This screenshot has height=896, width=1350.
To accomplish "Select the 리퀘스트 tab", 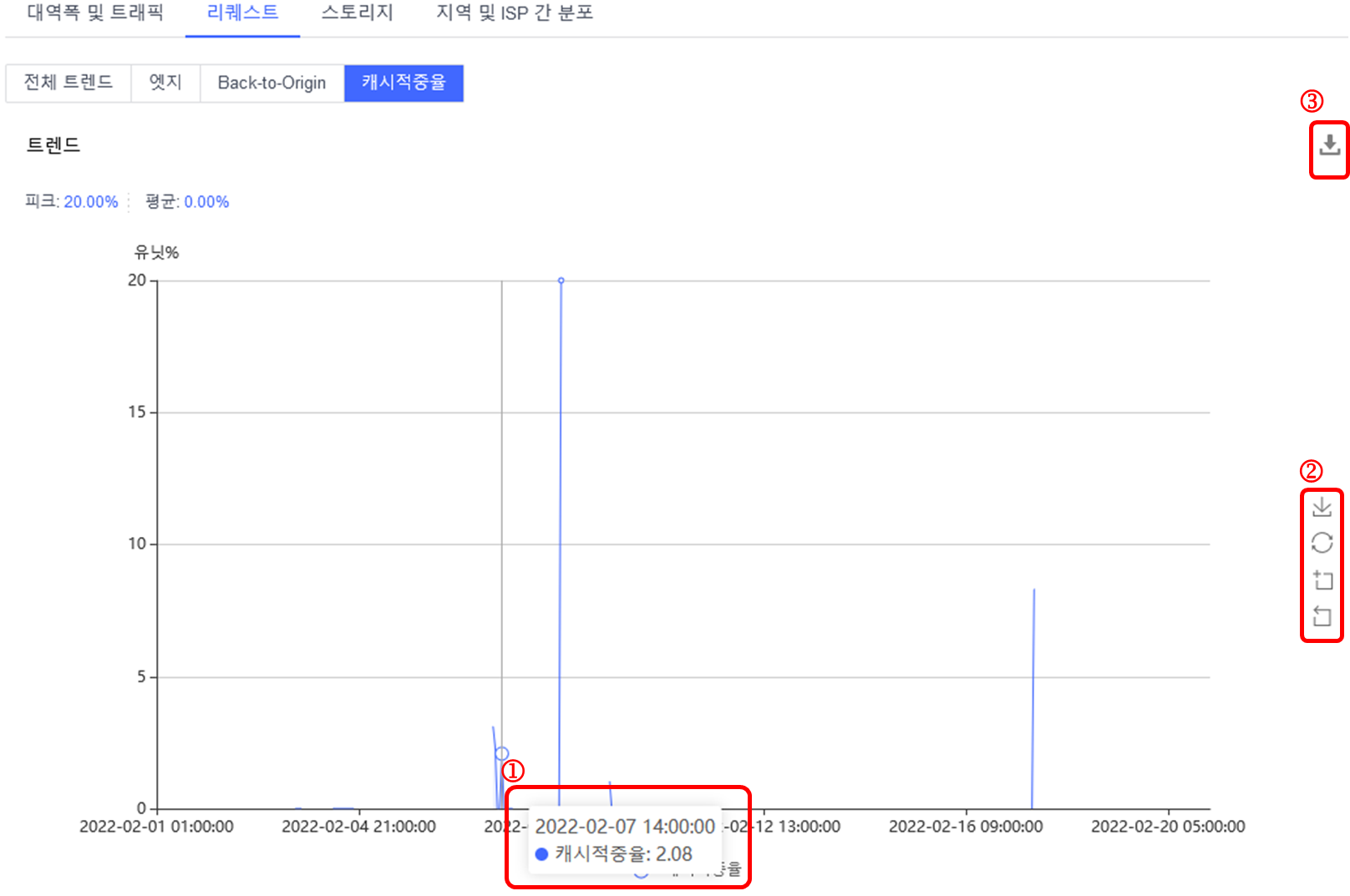I will (x=242, y=13).
